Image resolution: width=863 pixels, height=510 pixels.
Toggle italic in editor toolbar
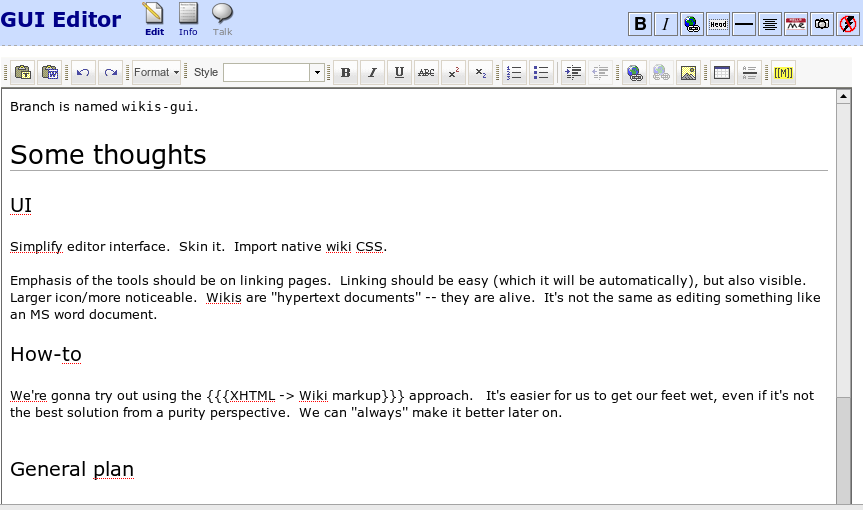click(x=373, y=73)
